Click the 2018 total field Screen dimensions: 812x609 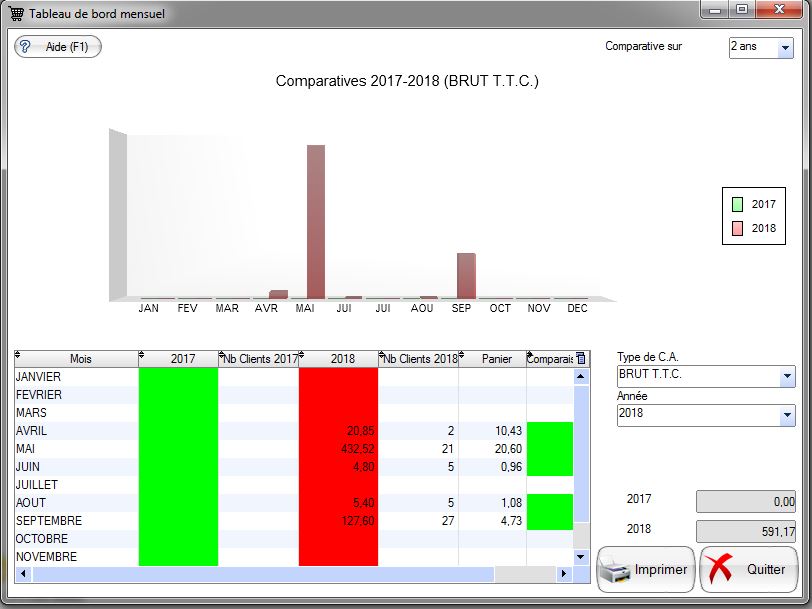(x=746, y=532)
